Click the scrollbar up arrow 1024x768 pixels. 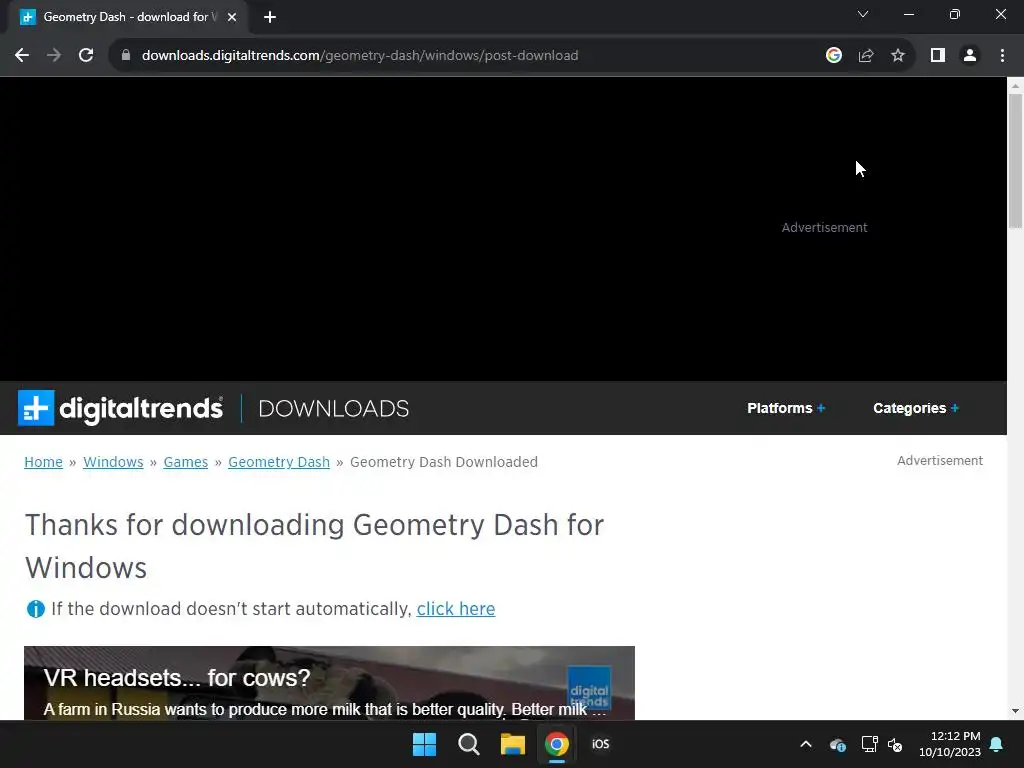click(1015, 86)
